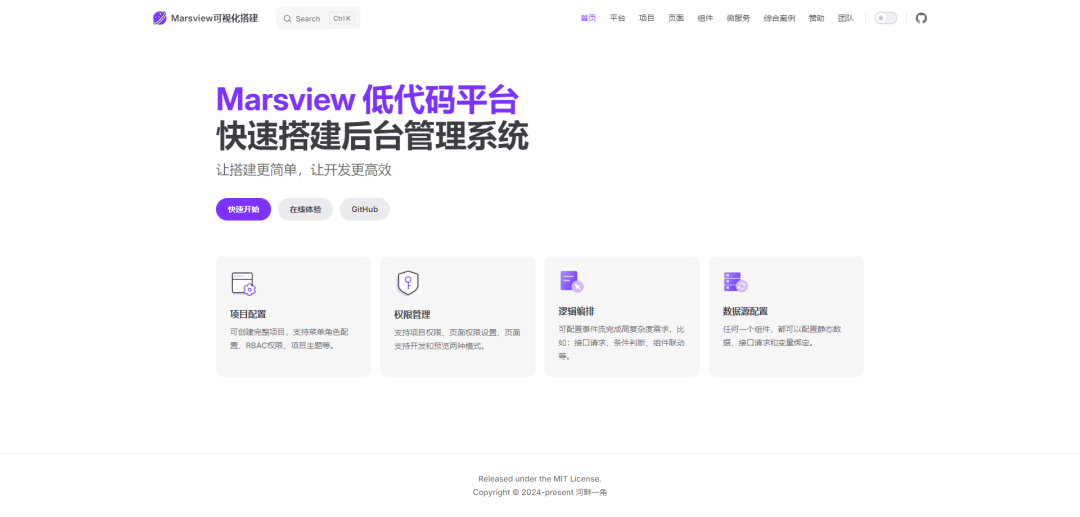
Task: Open the 综合案例 nav item
Action: point(779,18)
